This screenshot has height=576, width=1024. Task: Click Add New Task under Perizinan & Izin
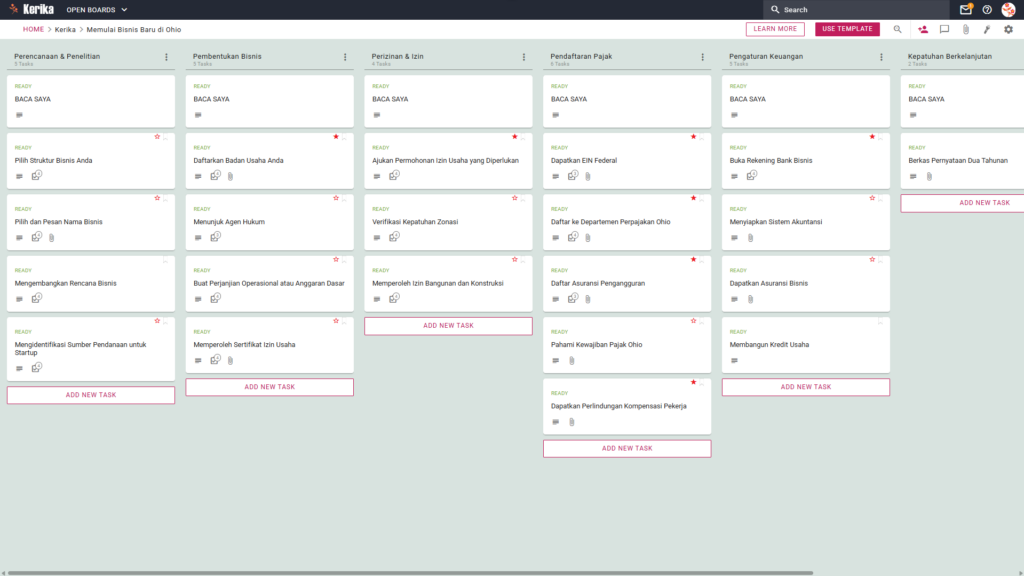pos(448,326)
